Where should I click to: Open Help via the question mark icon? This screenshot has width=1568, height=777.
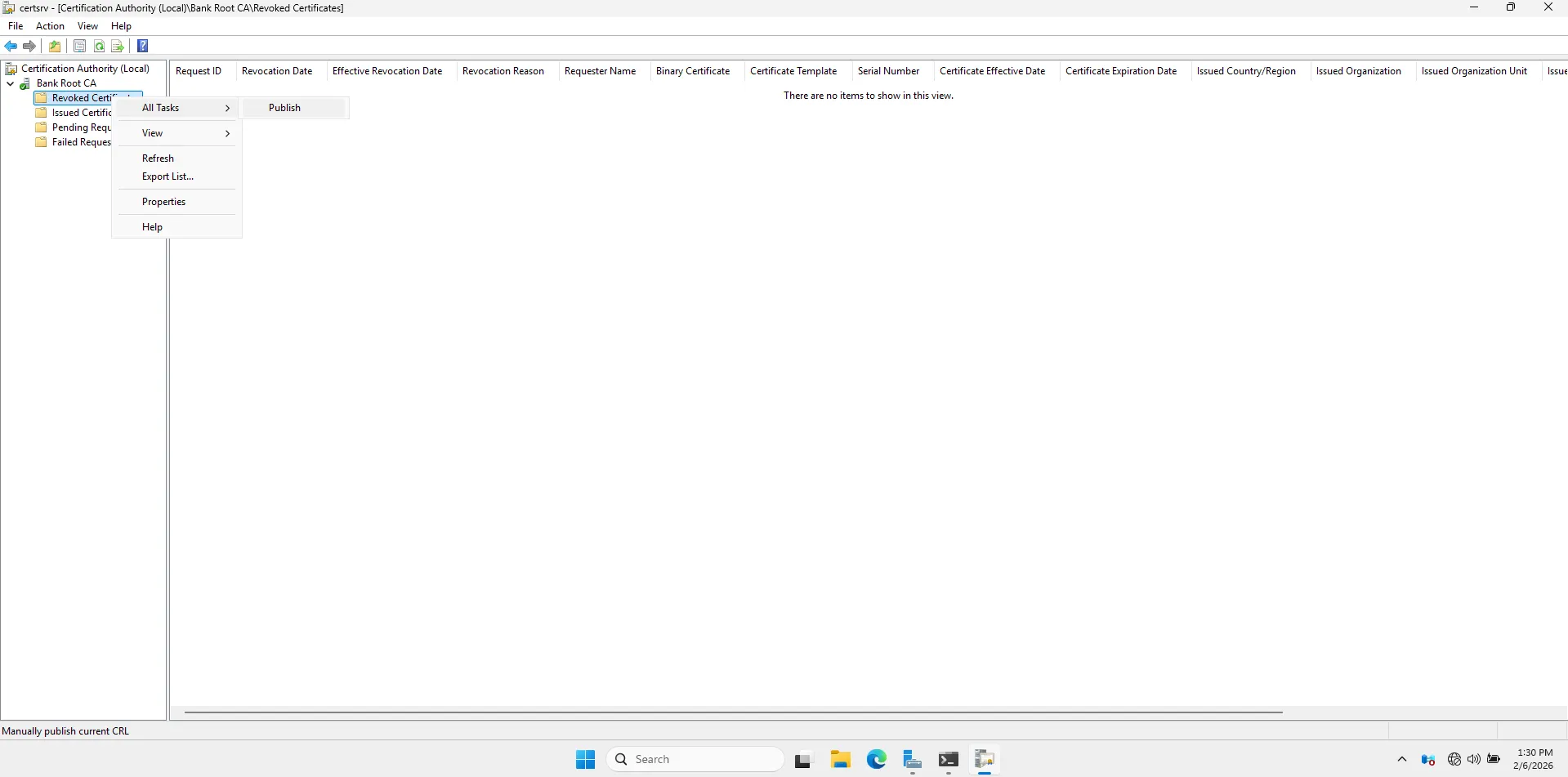[142, 46]
